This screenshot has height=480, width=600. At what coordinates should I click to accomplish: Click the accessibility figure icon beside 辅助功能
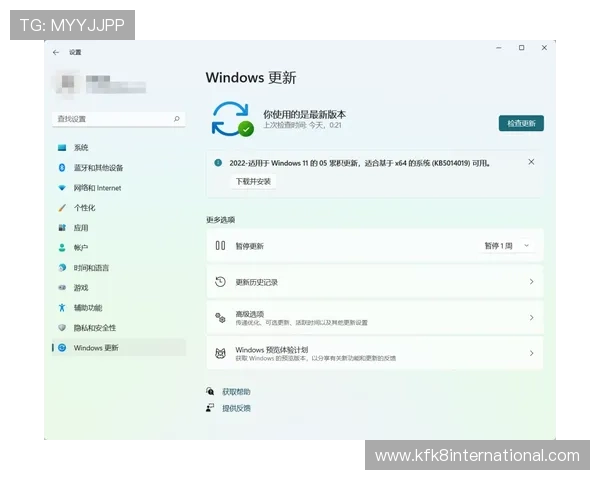point(62,307)
